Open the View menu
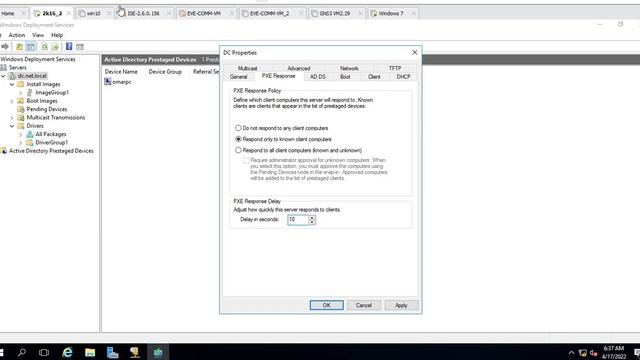 (x=38, y=35)
